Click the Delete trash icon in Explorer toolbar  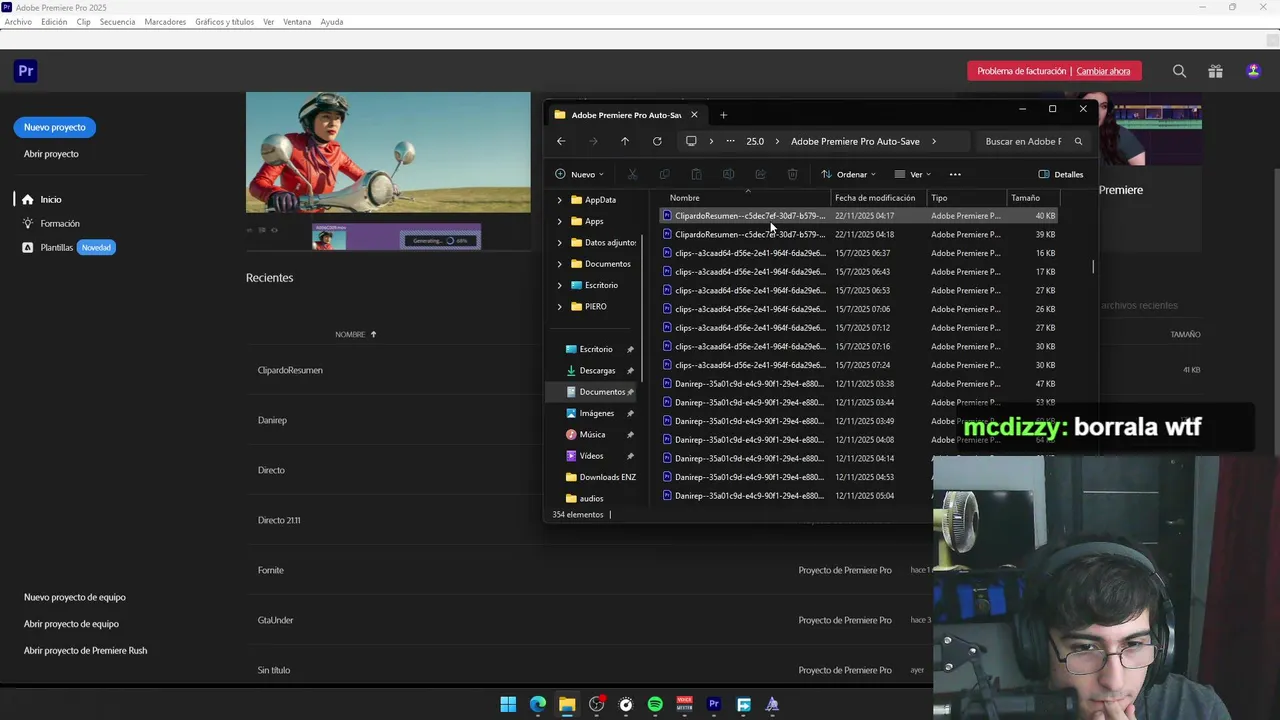[792, 174]
